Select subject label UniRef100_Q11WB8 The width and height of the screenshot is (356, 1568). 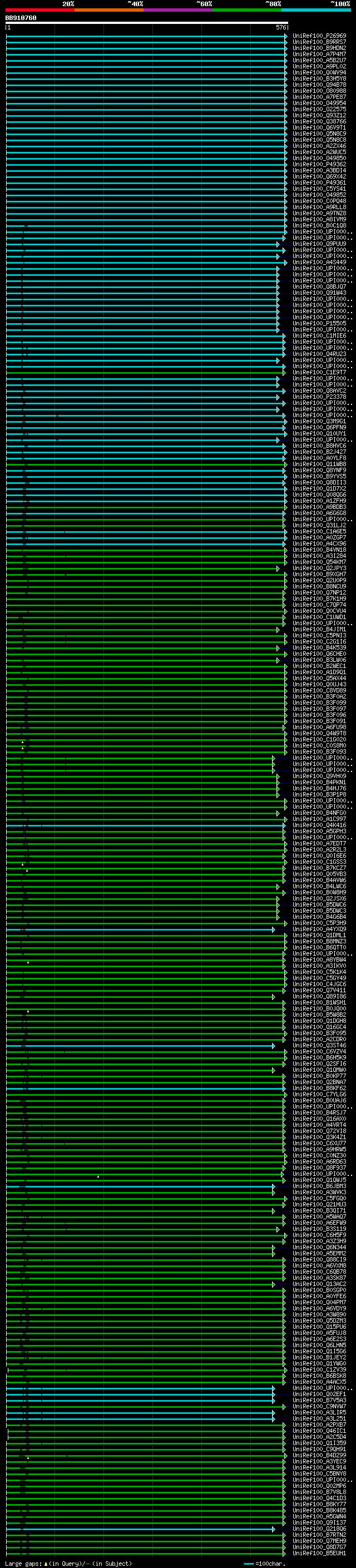pyautogui.click(x=319, y=464)
